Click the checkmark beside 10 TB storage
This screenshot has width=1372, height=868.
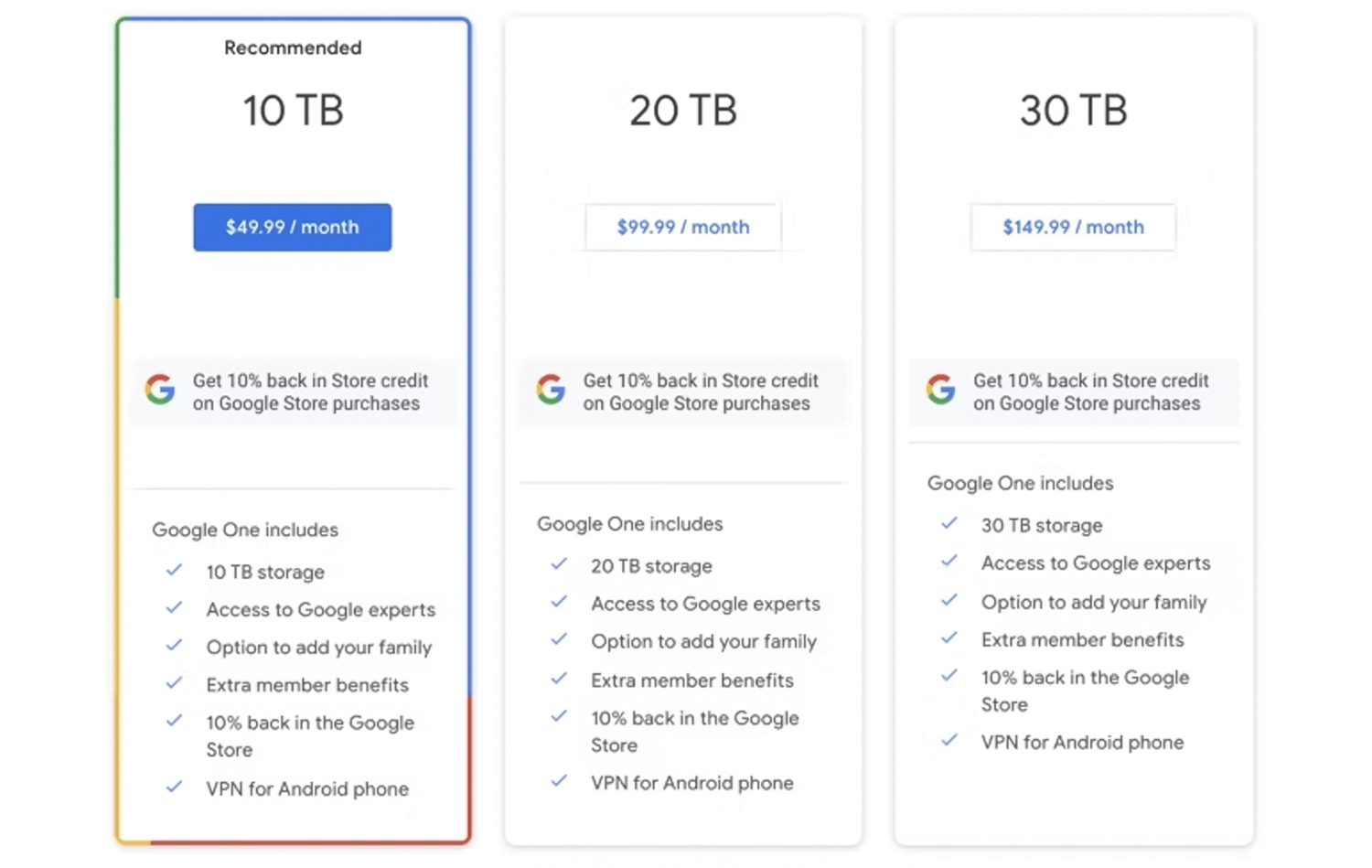coord(174,571)
